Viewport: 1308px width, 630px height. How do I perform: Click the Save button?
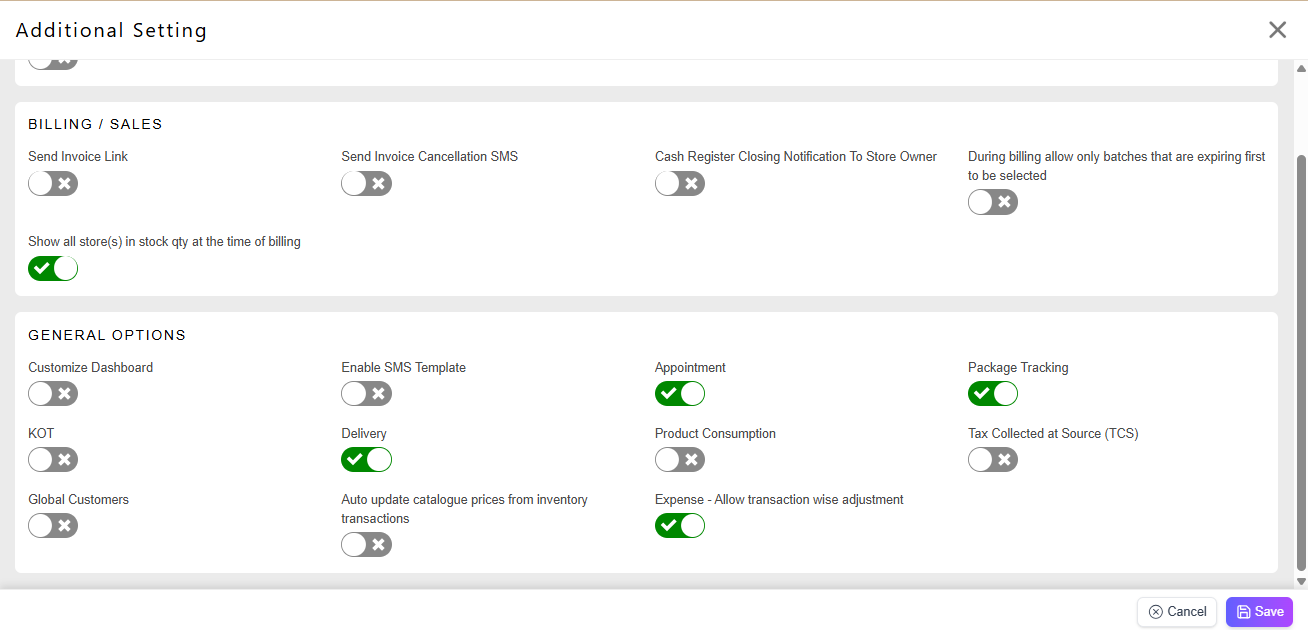tap(1259, 612)
